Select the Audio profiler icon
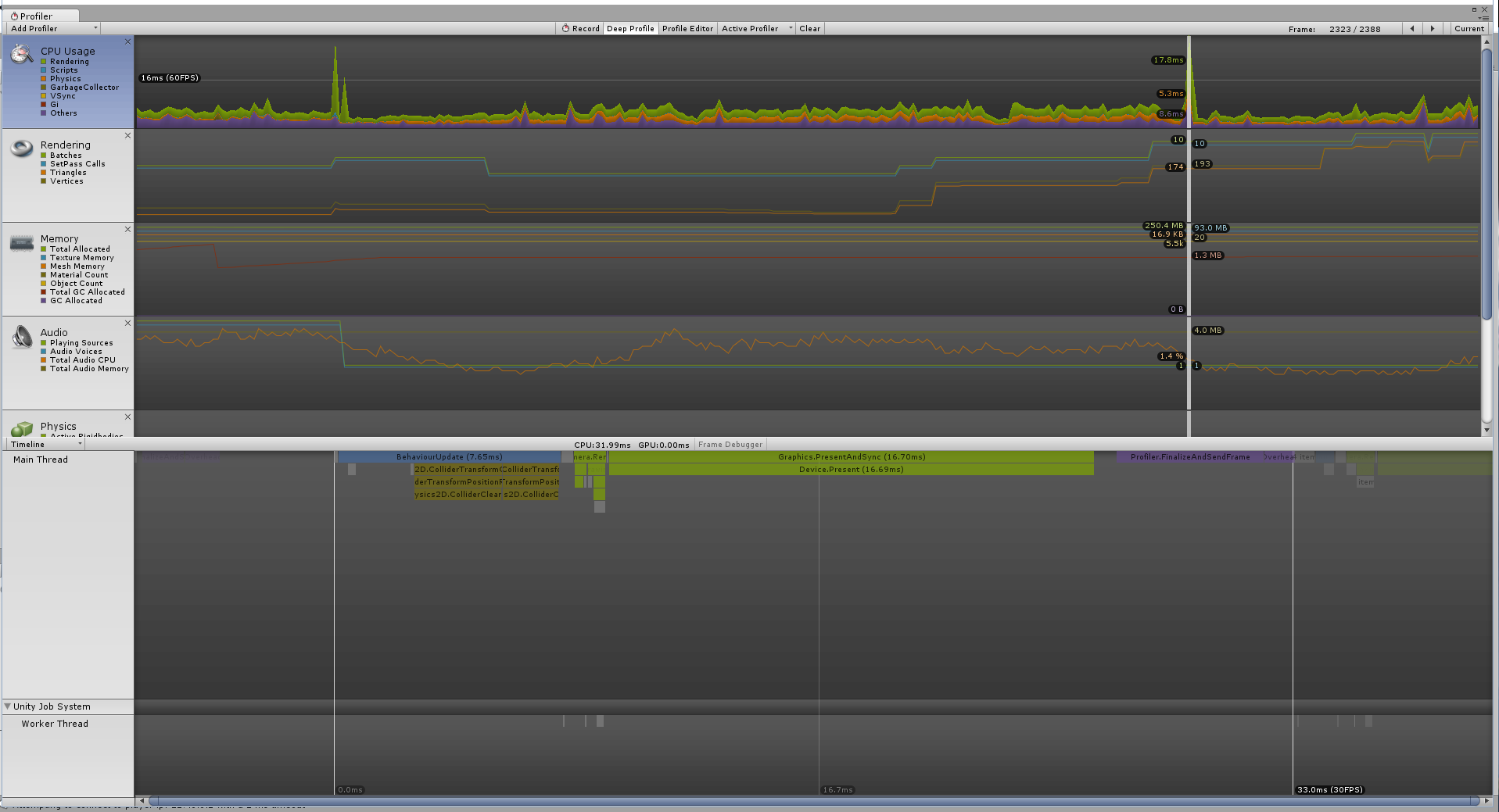 pos(21,337)
